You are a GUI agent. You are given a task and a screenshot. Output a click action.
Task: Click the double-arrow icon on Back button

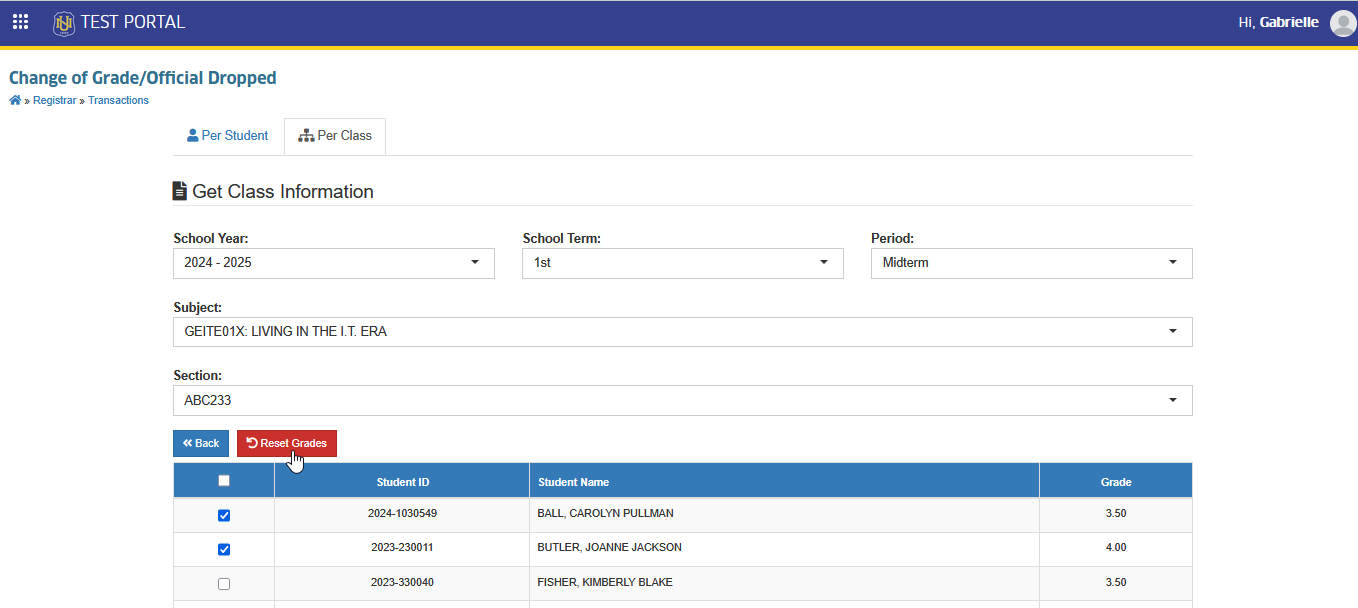[x=187, y=443]
